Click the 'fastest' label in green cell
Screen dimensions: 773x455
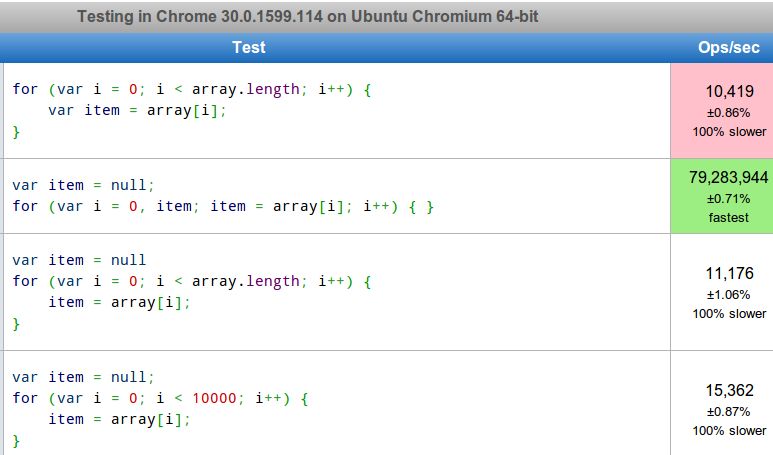[729, 217]
